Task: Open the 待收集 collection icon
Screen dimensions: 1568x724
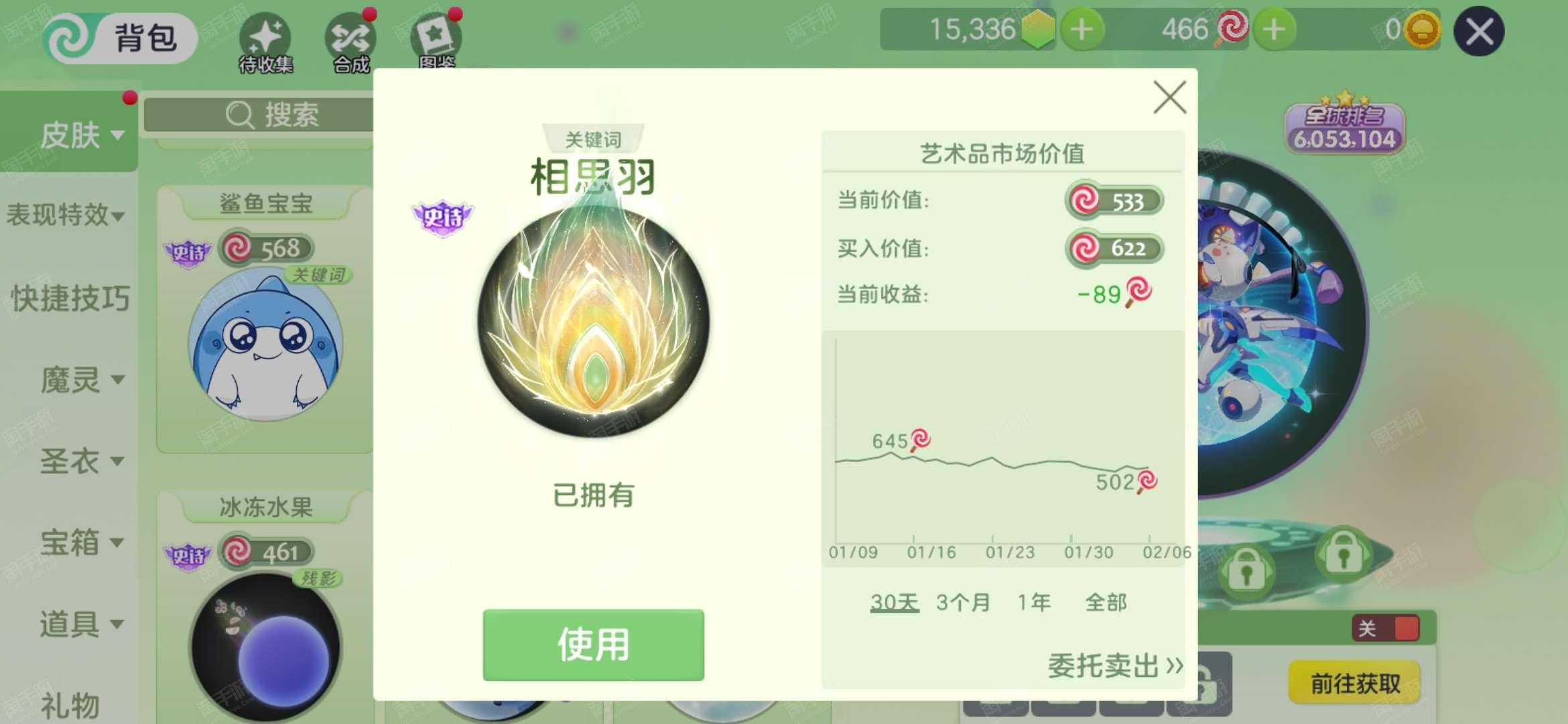Action: [265, 43]
